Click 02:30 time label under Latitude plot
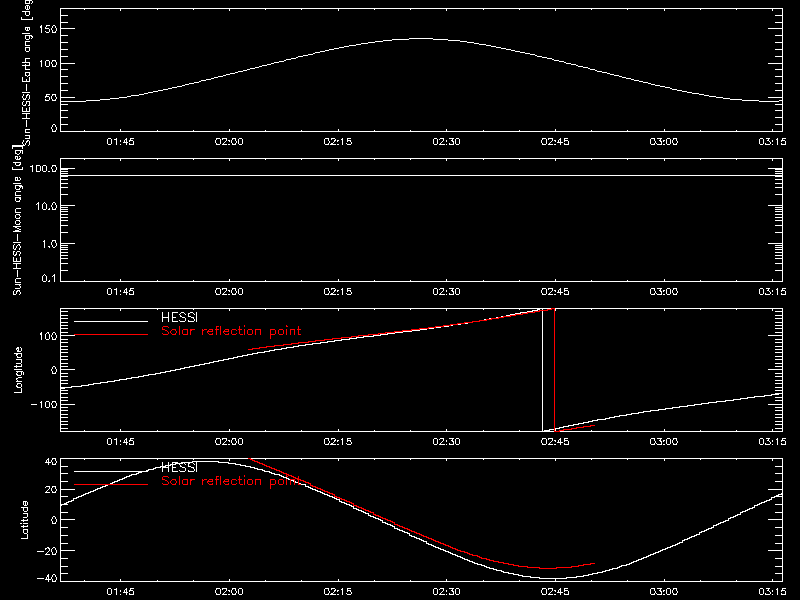800x600 pixels. point(446,592)
